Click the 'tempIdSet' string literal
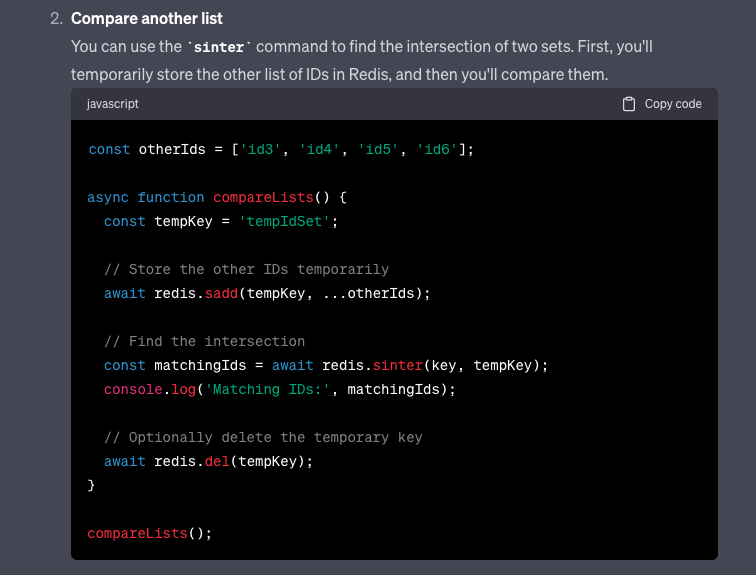 pos(284,222)
